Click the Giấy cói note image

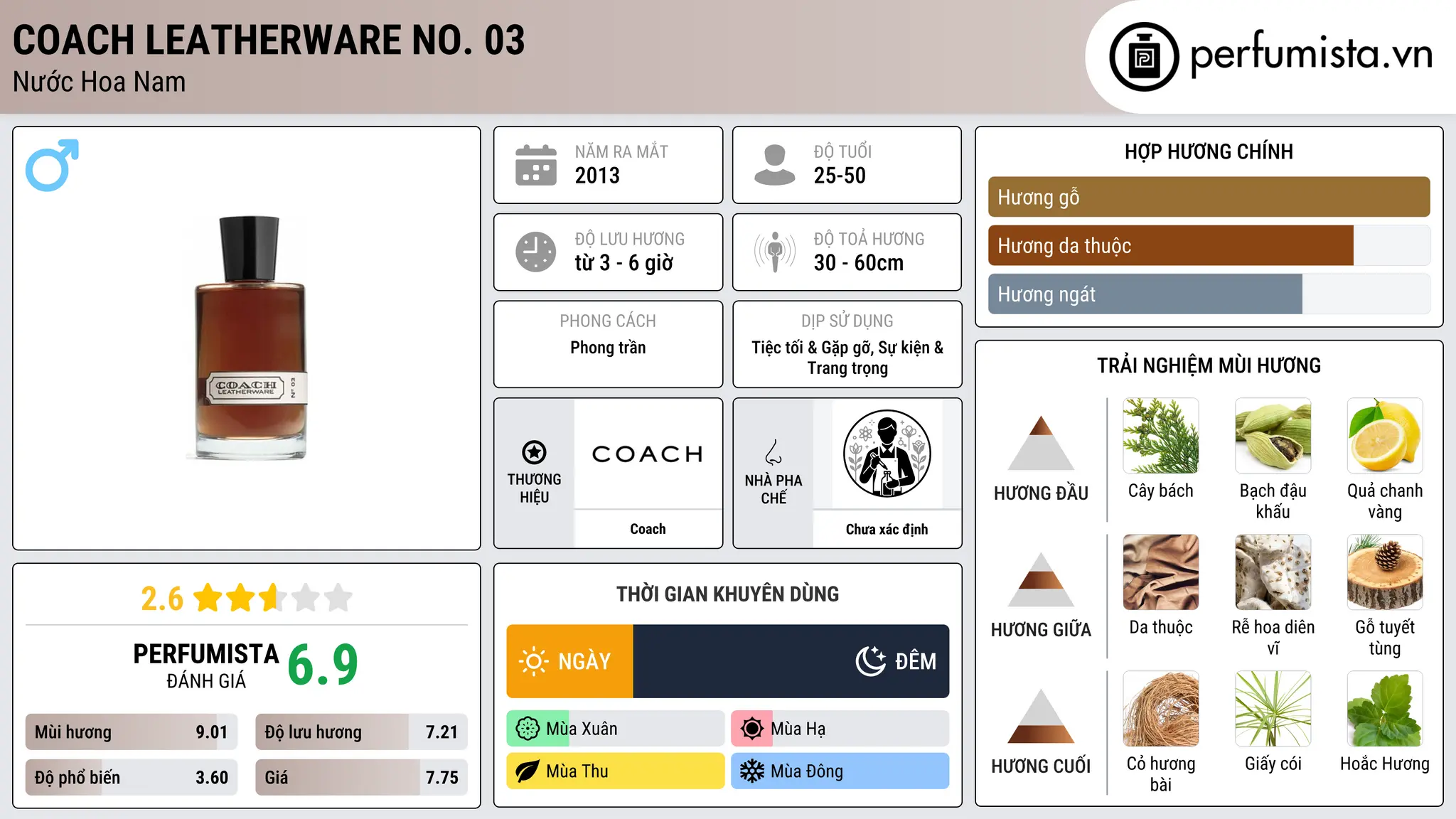click(x=1273, y=709)
